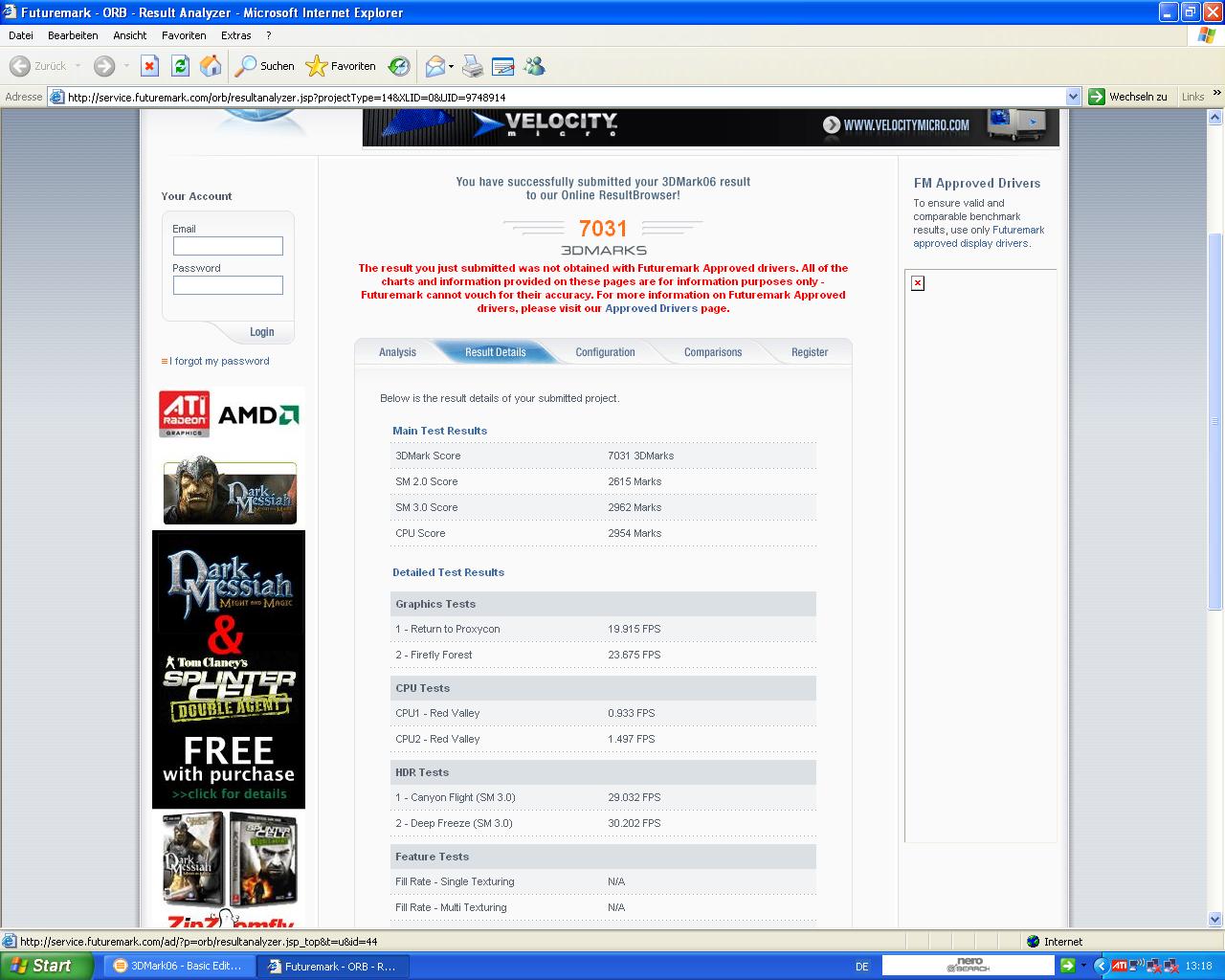Refresh the page with green arrows icon
The image size is (1225, 980).
[x=180, y=66]
